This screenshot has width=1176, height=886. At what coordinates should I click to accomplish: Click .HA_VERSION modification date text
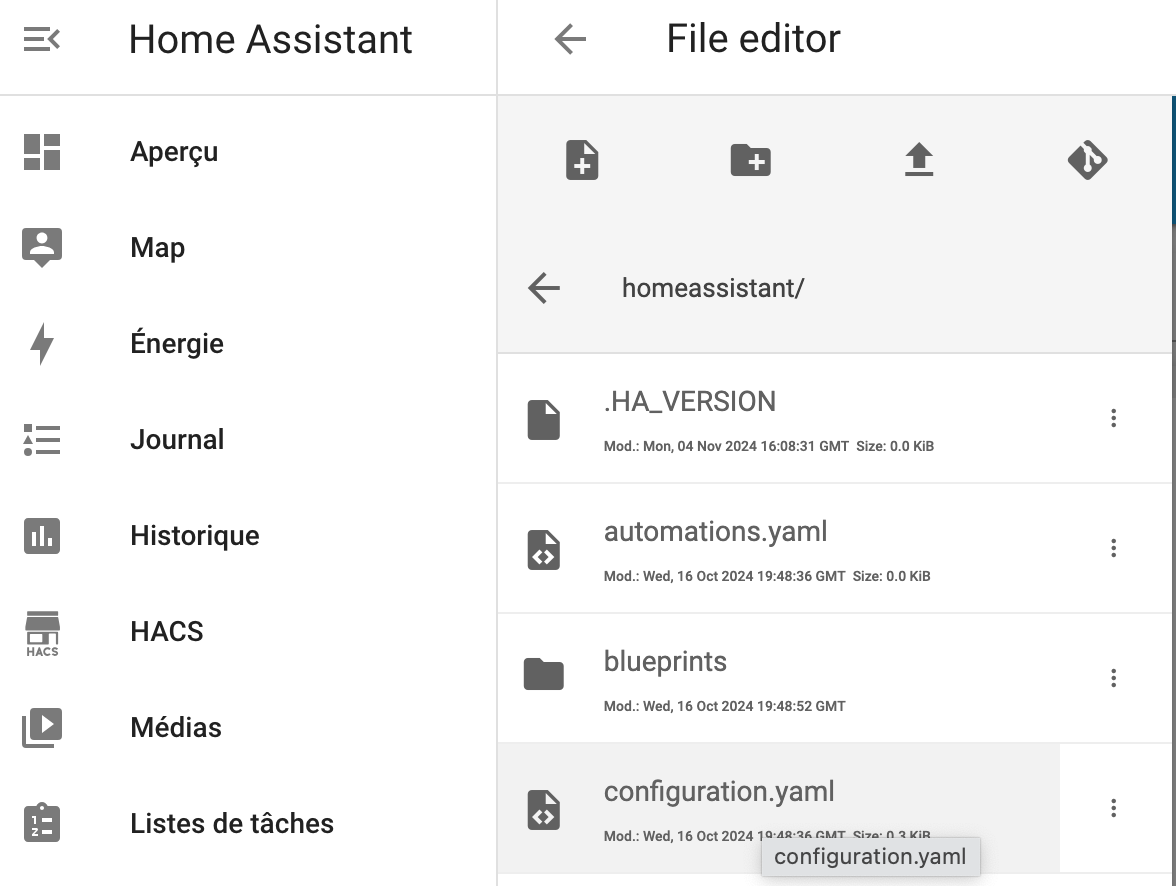(726, 446)
